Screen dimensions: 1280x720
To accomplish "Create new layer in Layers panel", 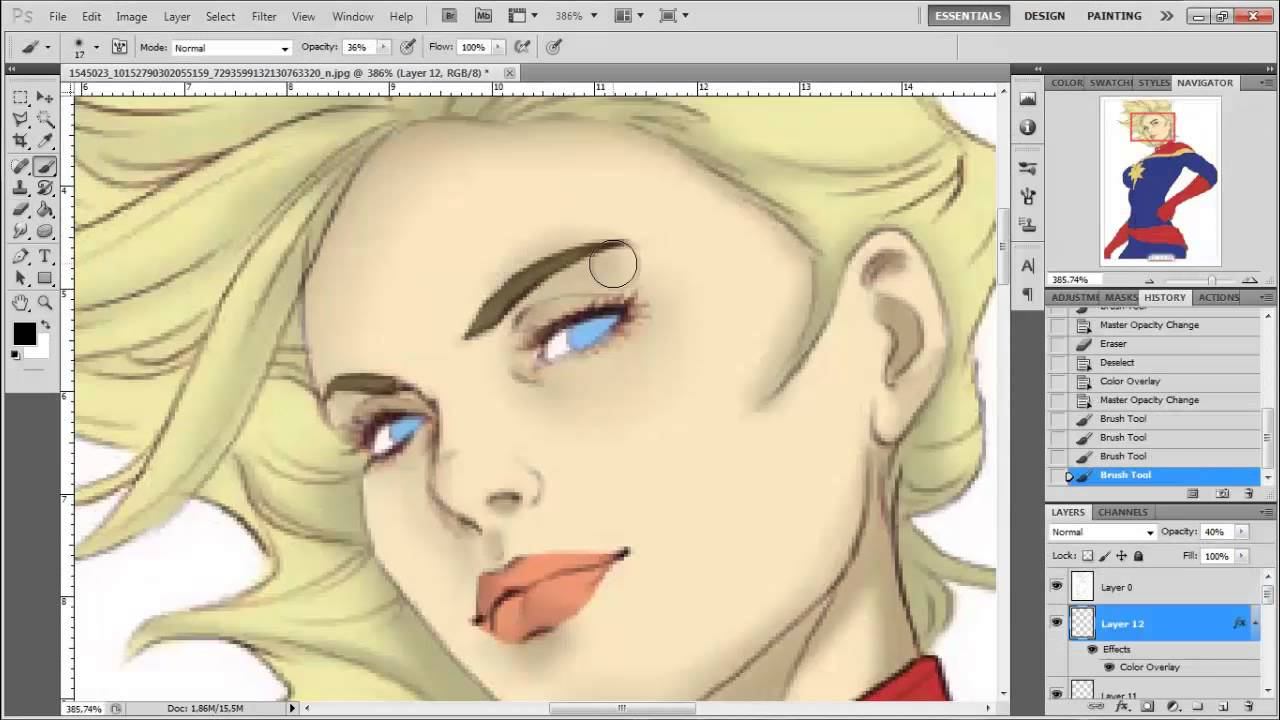I will pos(1223,707).
